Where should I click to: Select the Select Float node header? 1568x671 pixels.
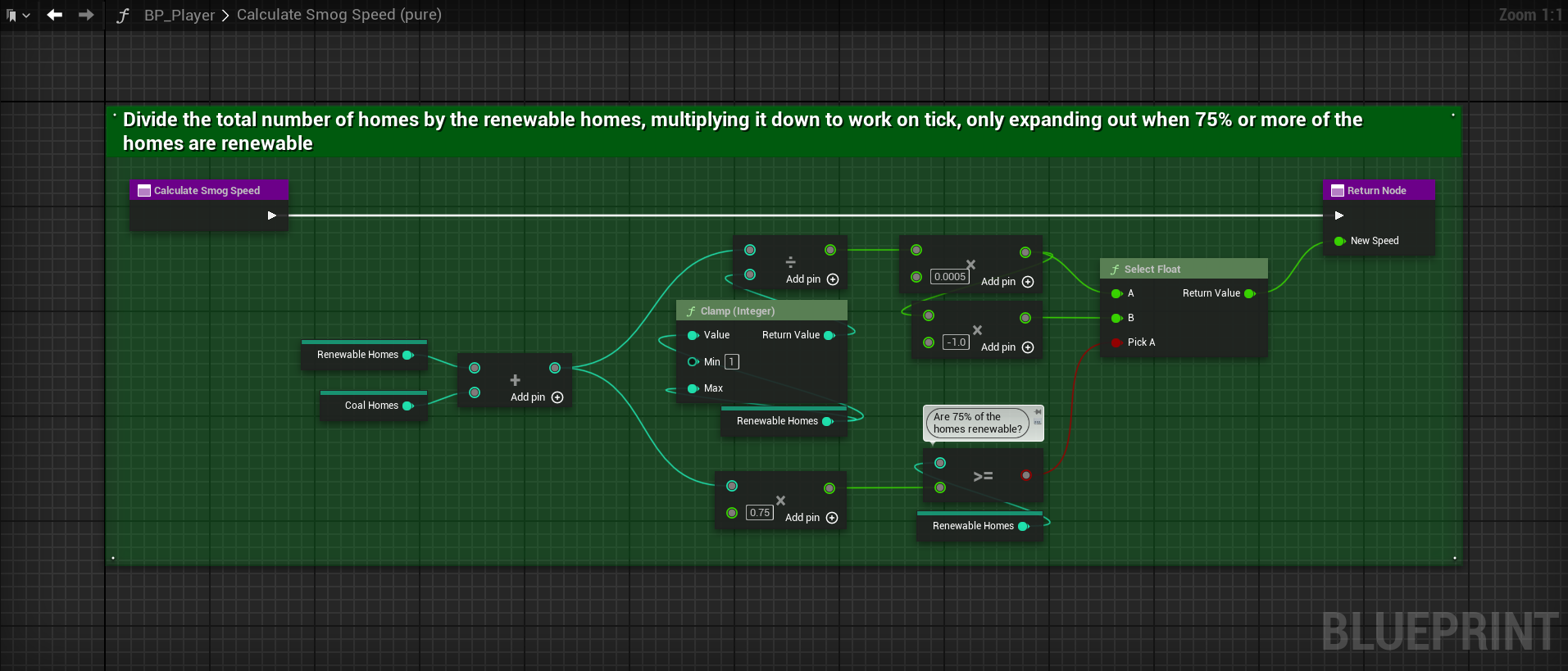1184,269
